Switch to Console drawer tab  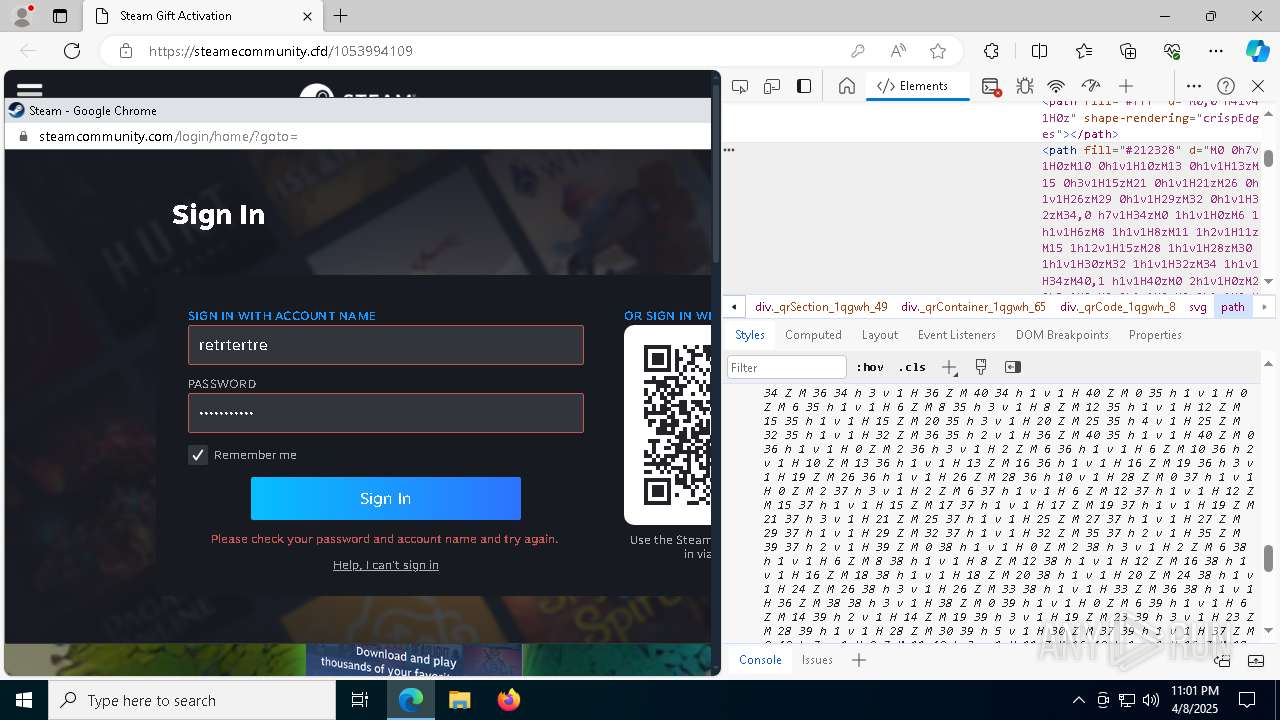click(760, 660)
